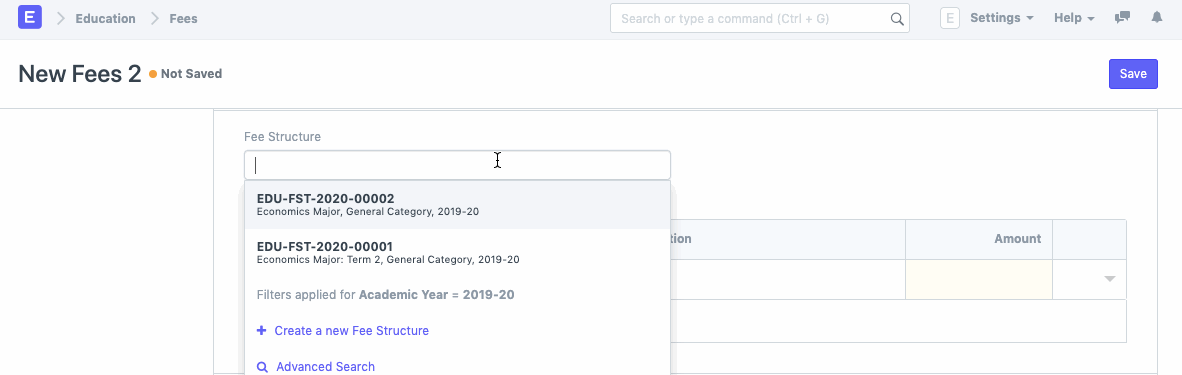Viewport: 1182px width, 375px height.
Task: Expand the Settings dropdown menu
Action: (1001, 18)
